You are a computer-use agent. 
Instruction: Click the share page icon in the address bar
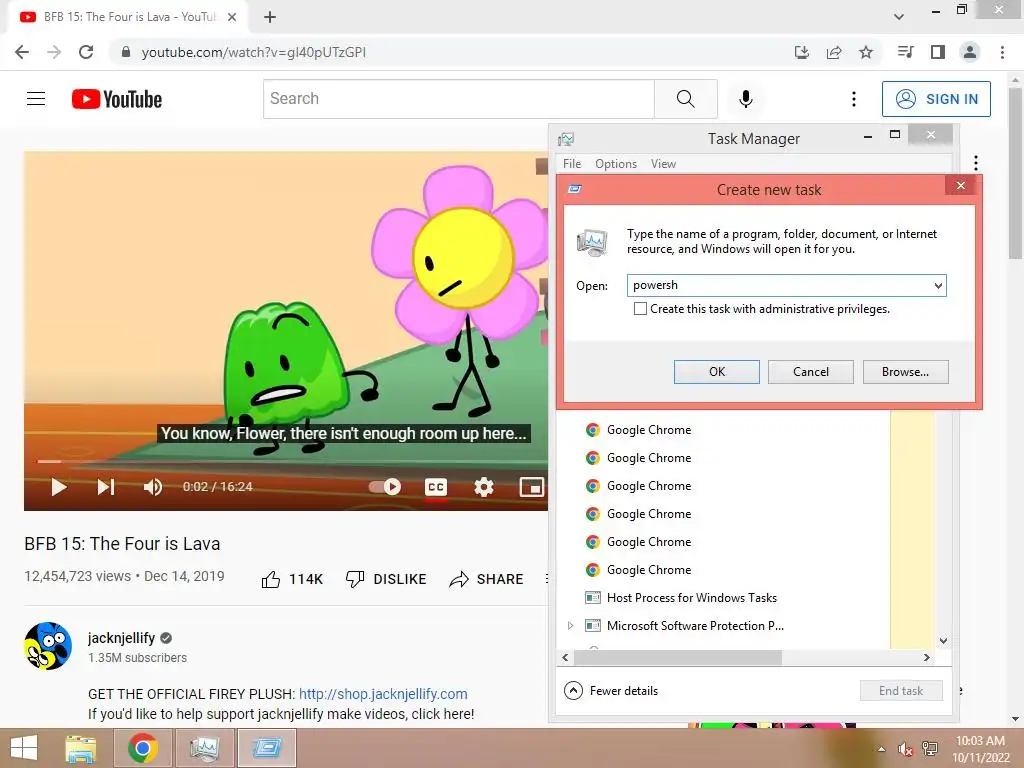834,52
